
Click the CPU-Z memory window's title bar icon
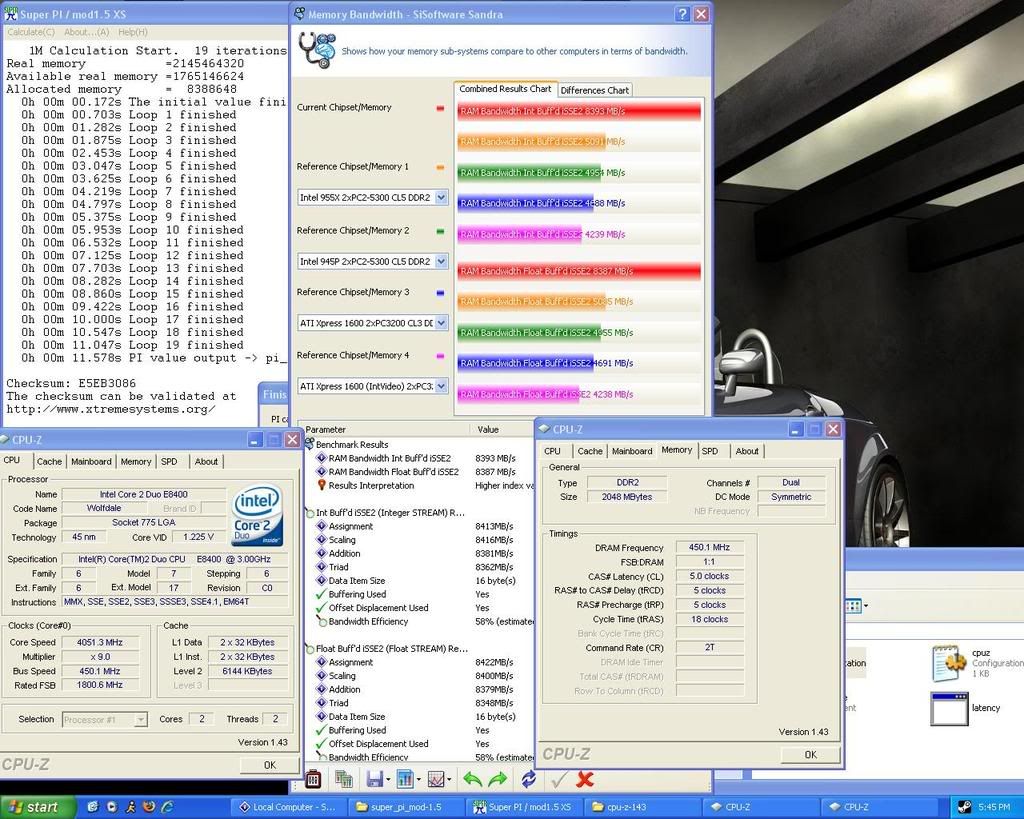click(x=544, y=429)
